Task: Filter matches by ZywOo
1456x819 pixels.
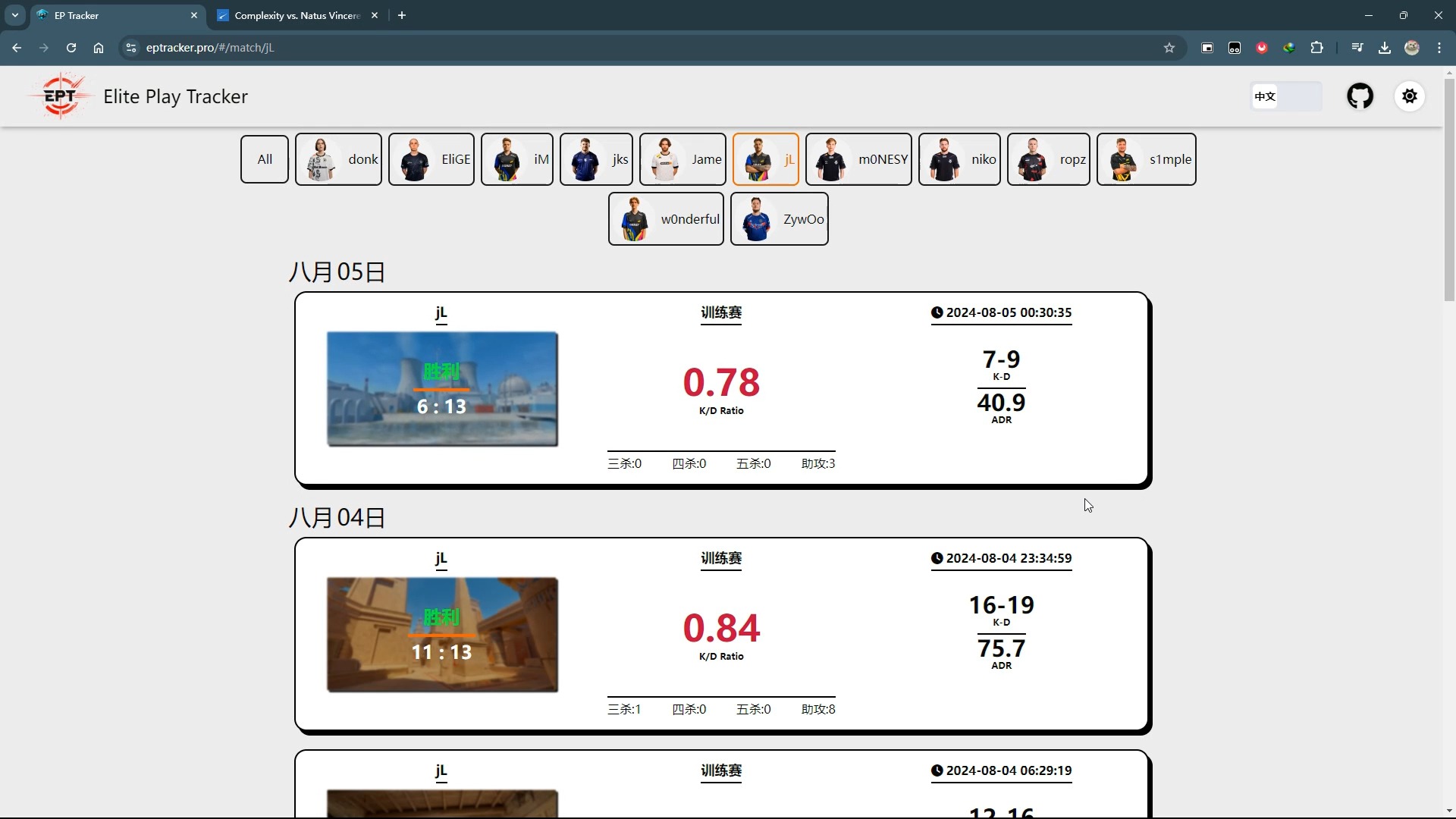Action: point(780,219)
